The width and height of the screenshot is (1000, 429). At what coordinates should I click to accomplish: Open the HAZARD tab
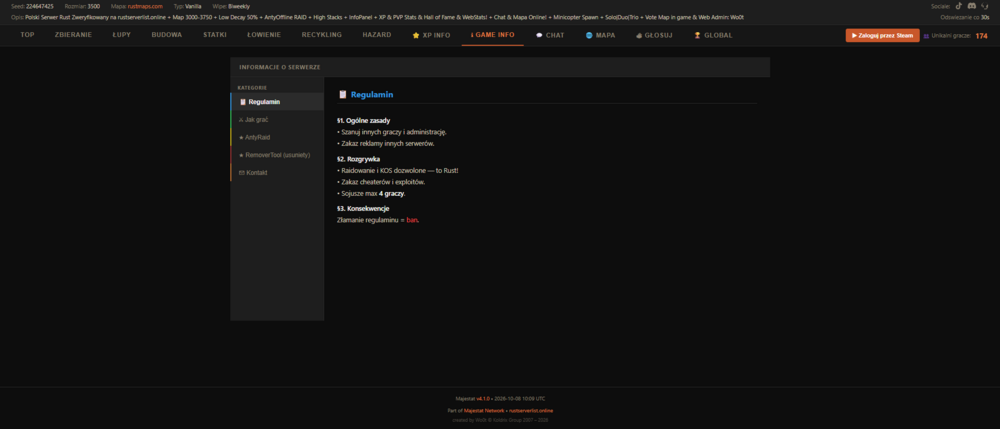[x=377, y=35]
